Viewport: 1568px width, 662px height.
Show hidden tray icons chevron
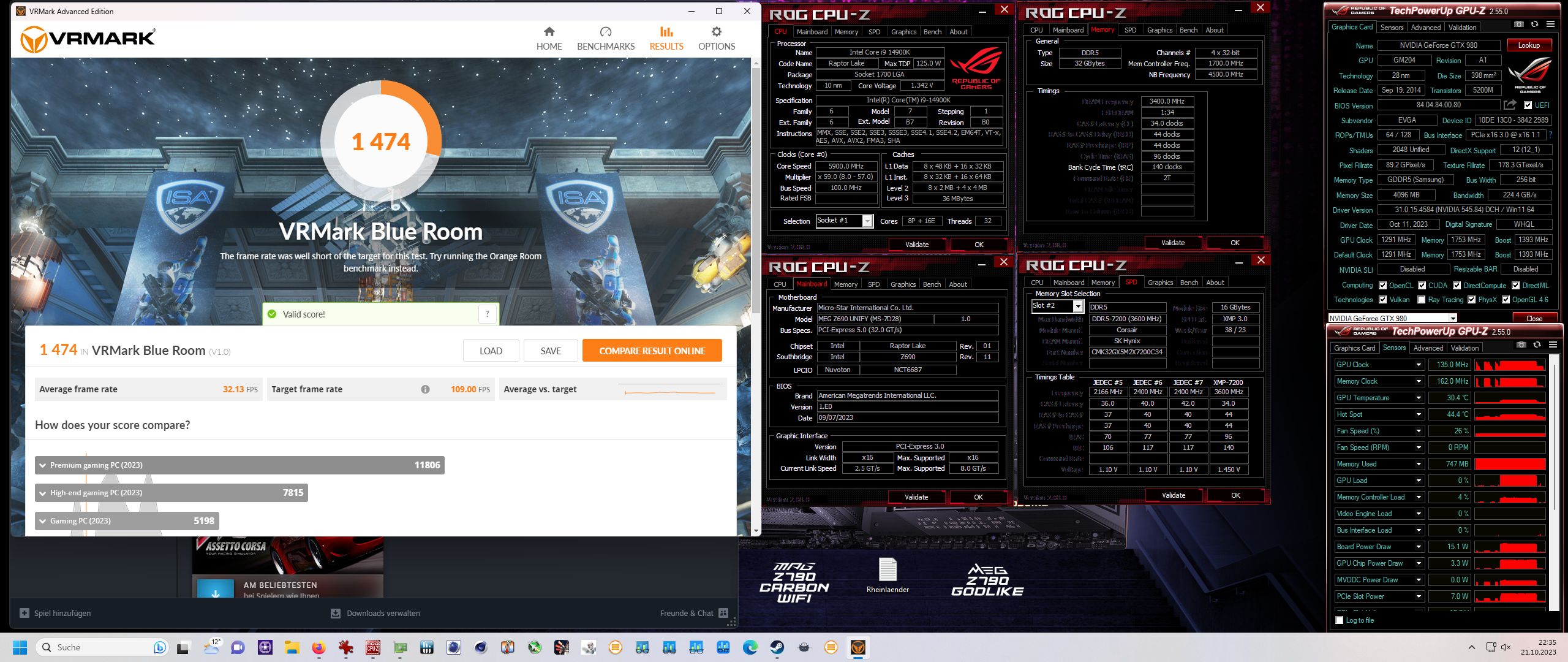coord(1471,647)
